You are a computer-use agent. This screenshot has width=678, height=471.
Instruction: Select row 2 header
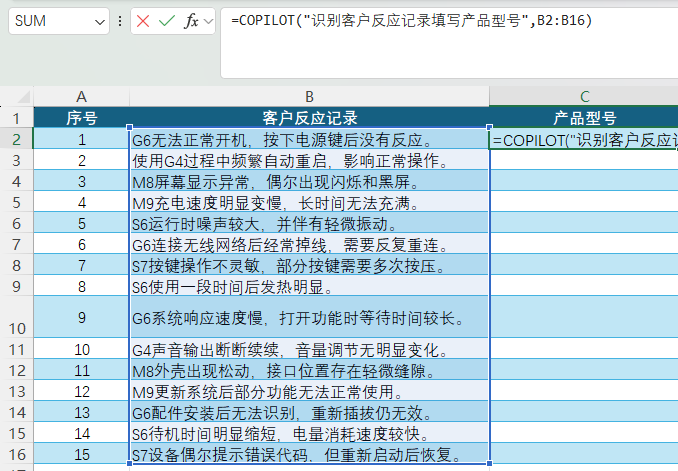click(16, 139)
